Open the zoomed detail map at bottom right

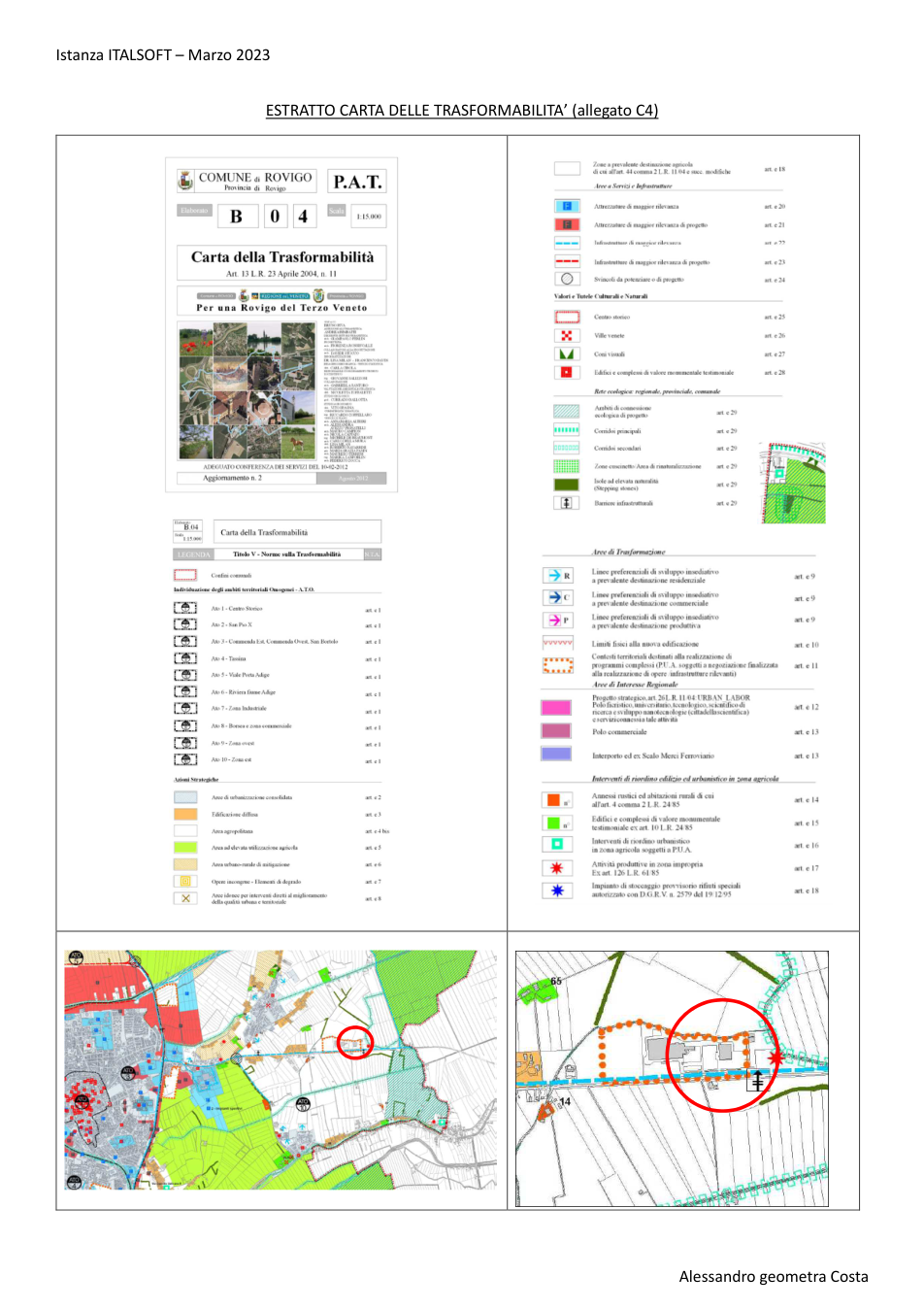[672, 1079]
